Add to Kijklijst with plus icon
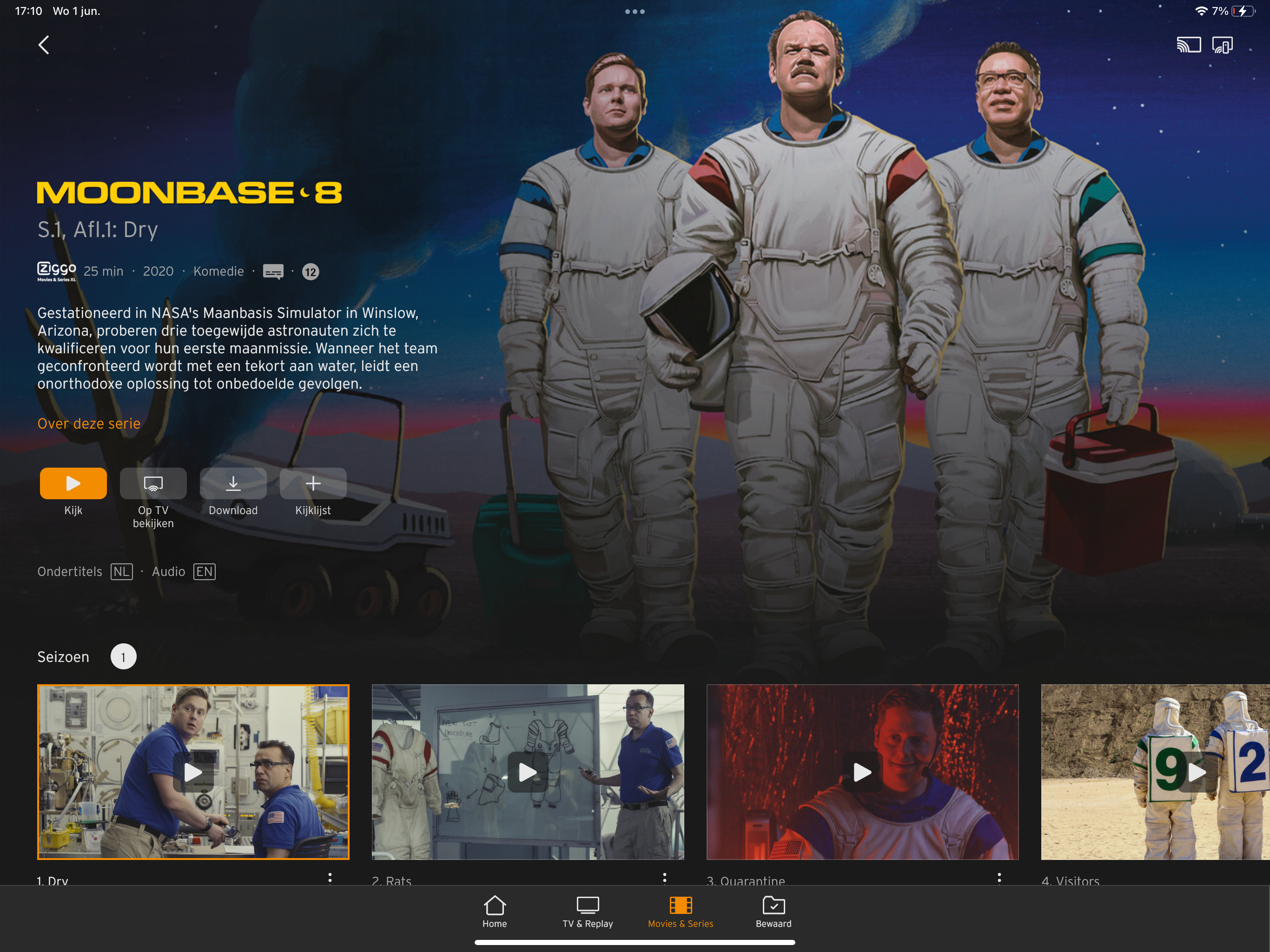1270x952 pixels. [313, 483]
